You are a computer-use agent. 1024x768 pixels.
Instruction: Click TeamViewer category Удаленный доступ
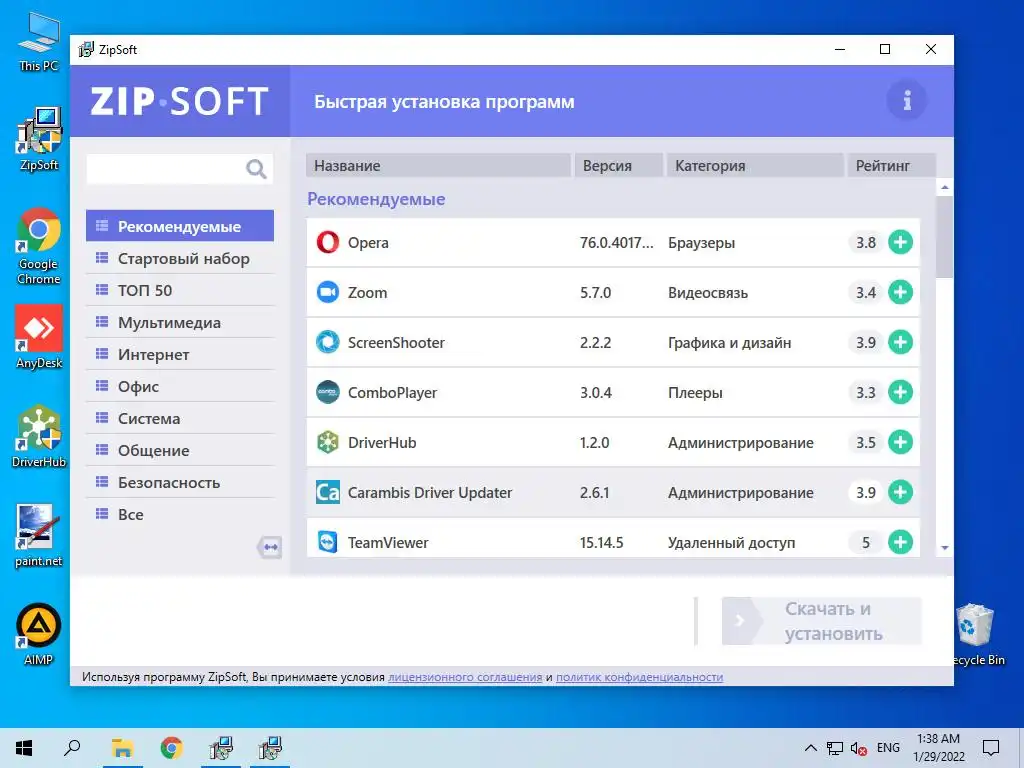(x=731, y=543)
